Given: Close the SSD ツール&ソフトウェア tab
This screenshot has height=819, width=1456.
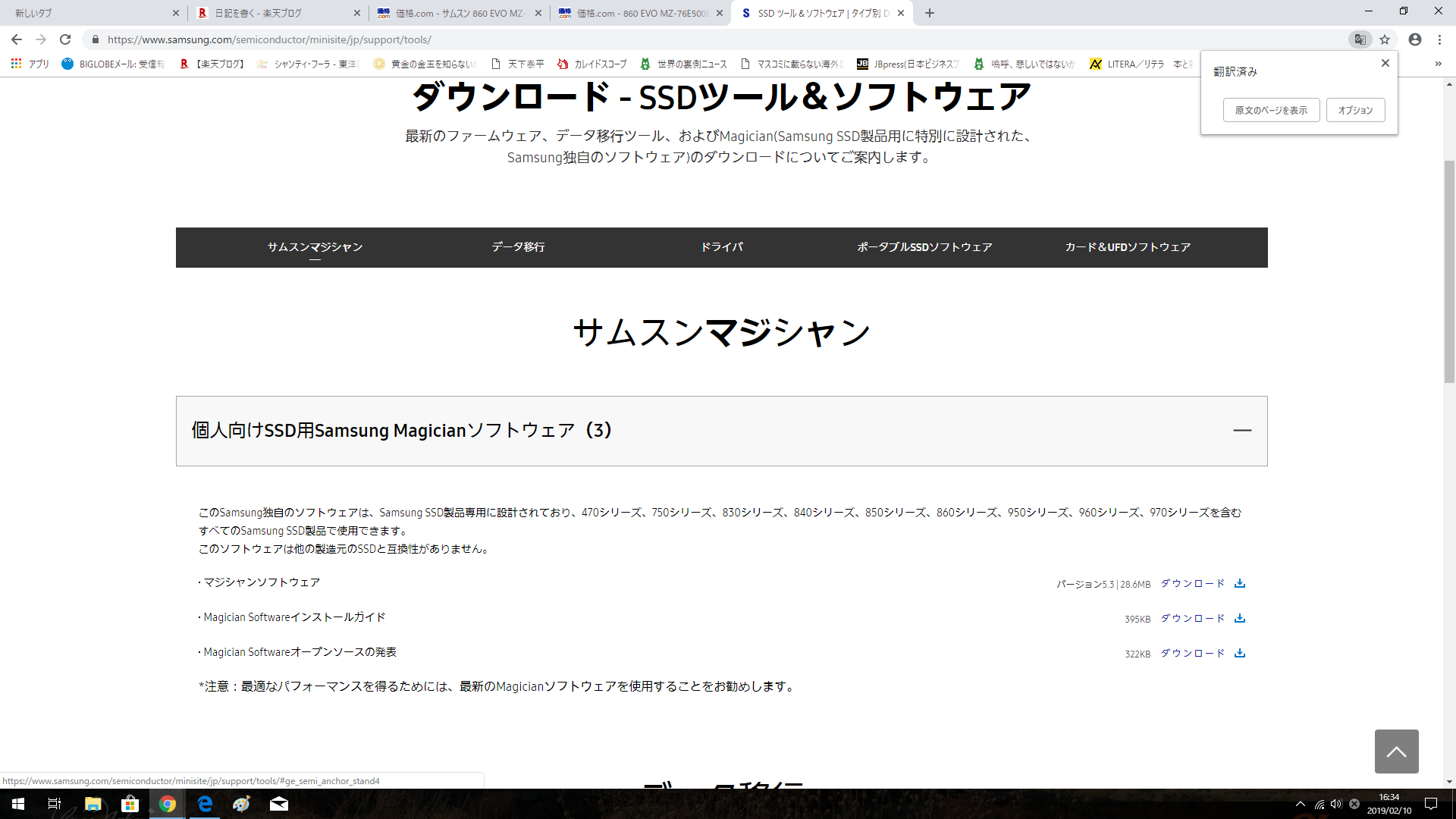Looking at the screenshot, I should point(901,13).
